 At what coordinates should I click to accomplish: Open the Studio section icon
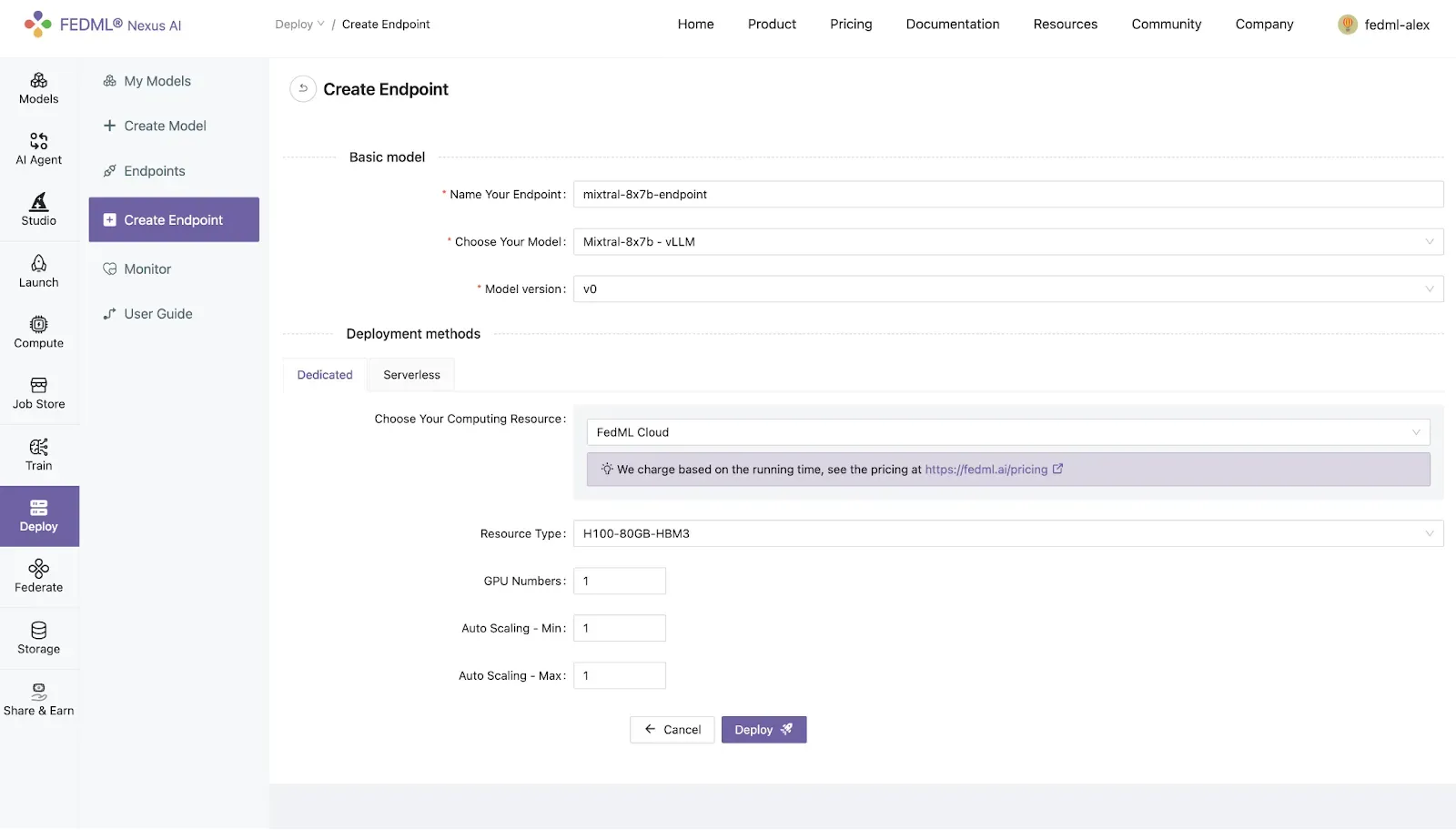[38, 201]
